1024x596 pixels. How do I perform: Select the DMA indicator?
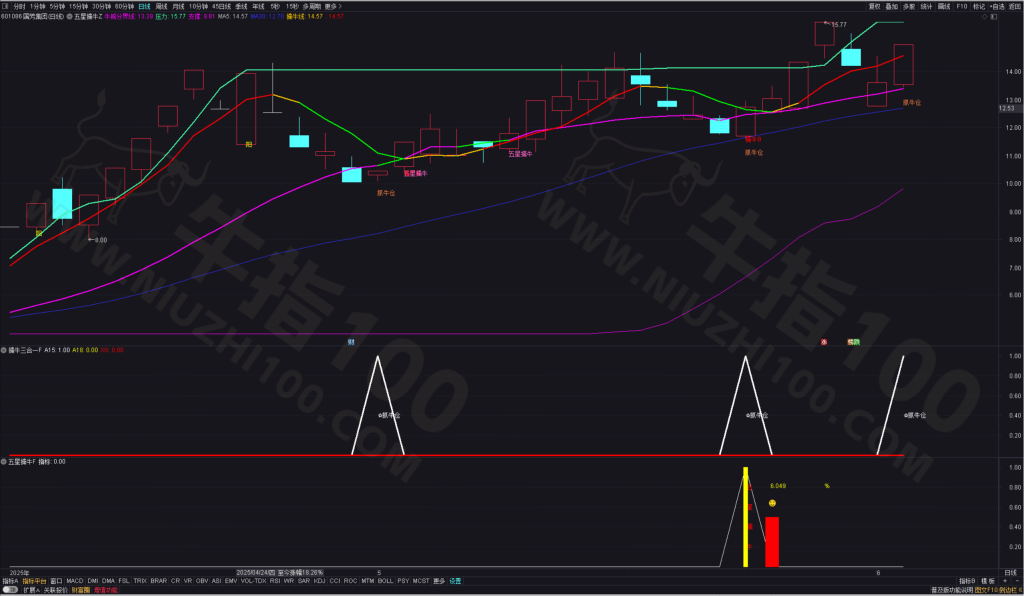point(108,581)
